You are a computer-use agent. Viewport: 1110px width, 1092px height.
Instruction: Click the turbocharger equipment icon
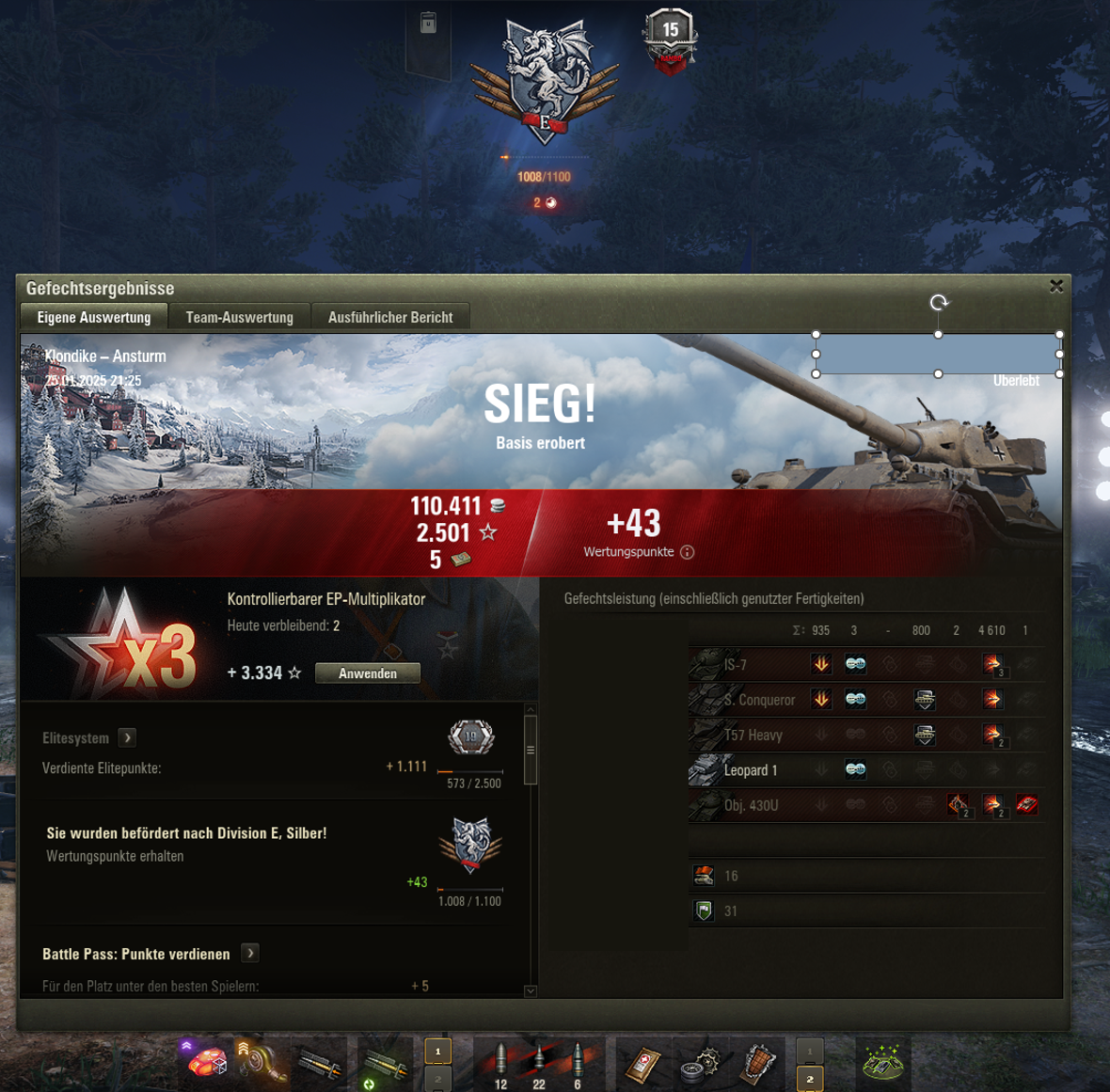(x=262, y=1062)
